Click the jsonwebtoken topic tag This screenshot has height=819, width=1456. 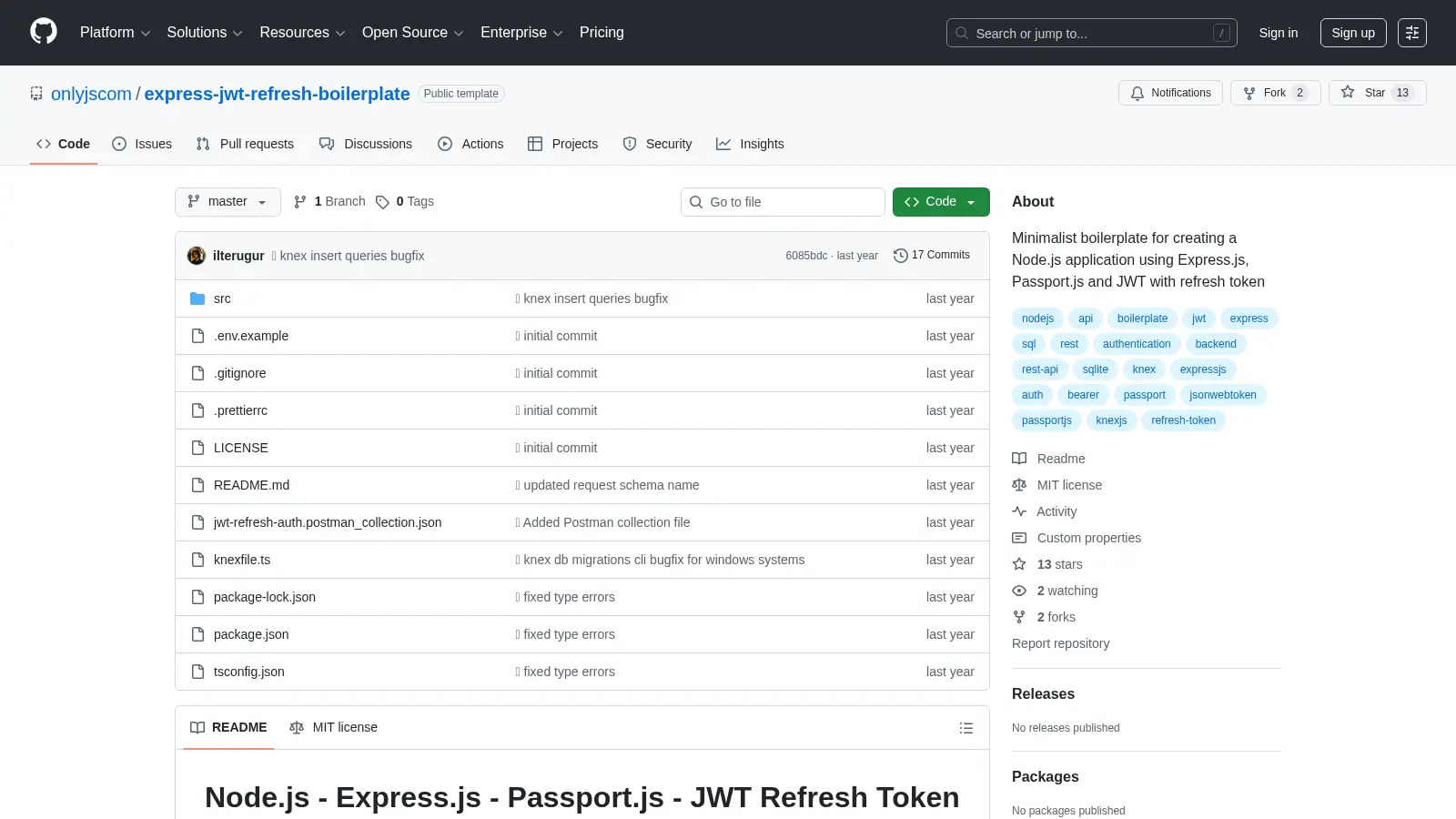[1222, 395]
